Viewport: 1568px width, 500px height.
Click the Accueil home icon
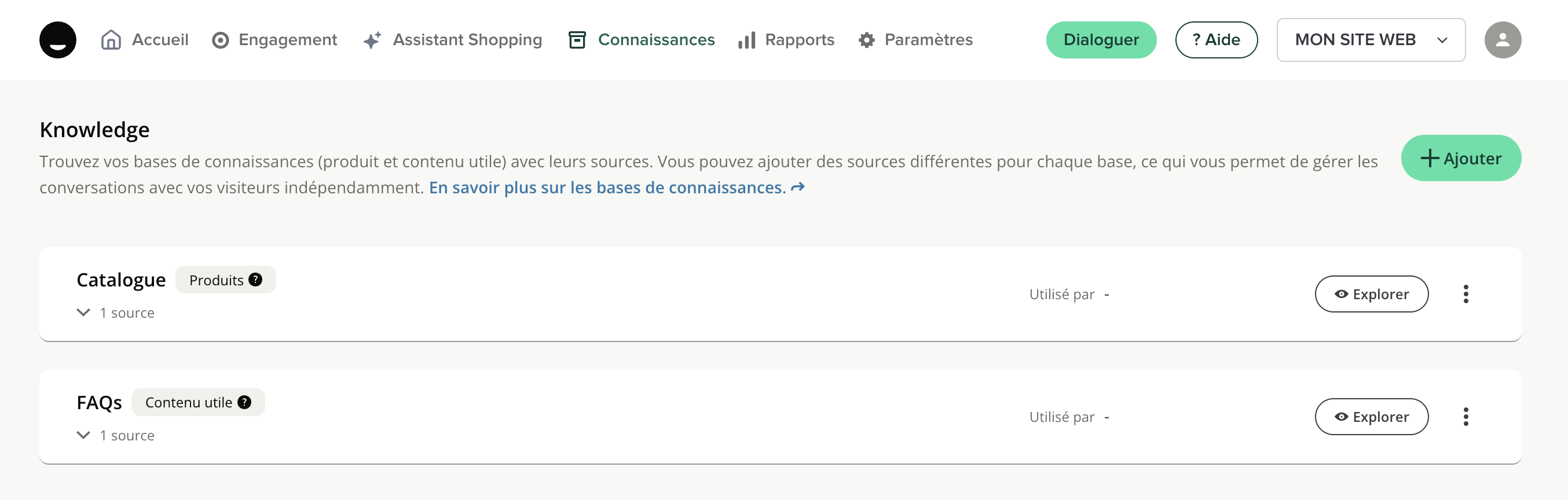click(111, 40)
